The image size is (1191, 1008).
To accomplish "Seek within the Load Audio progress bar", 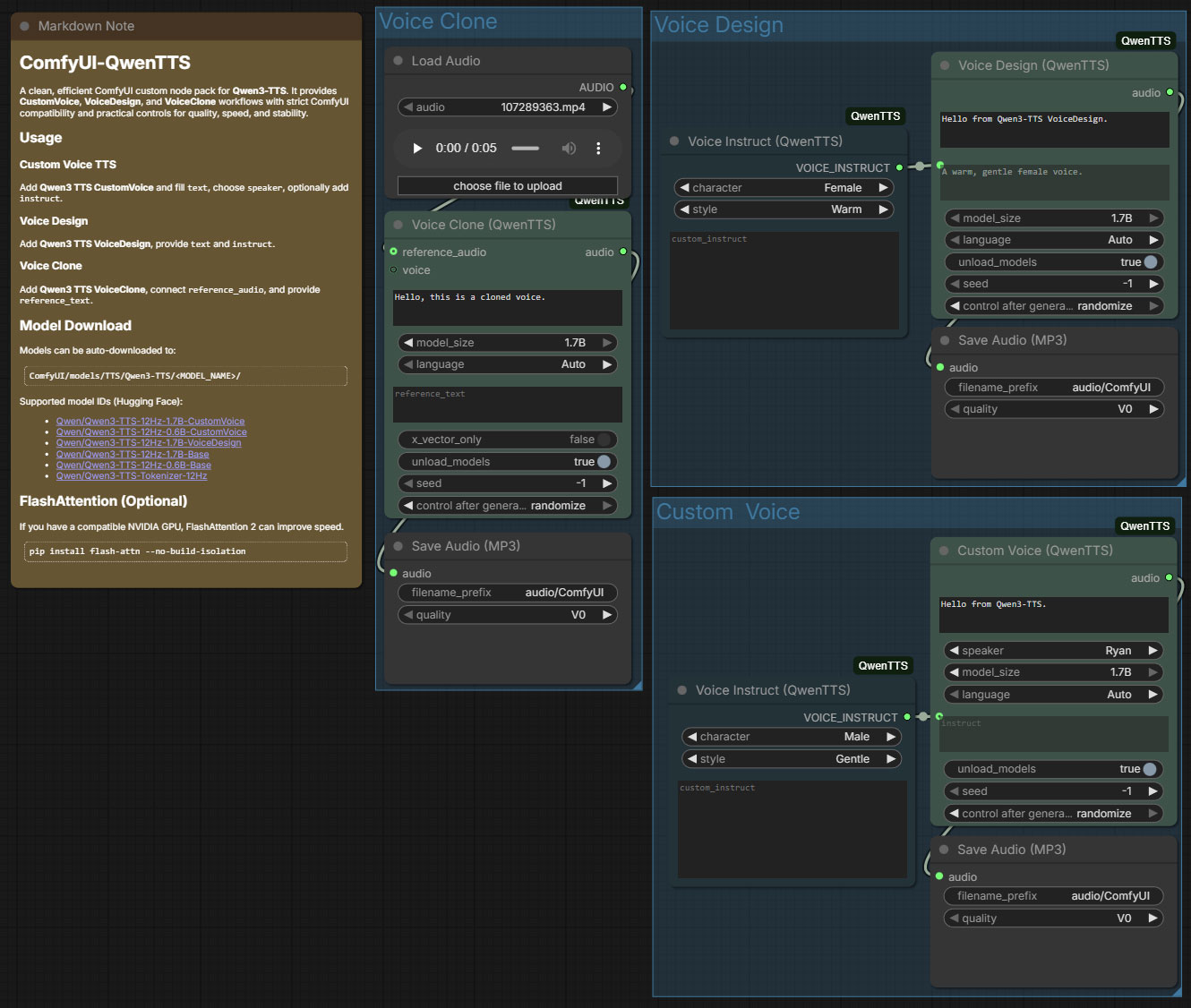I will coord(526,149).
